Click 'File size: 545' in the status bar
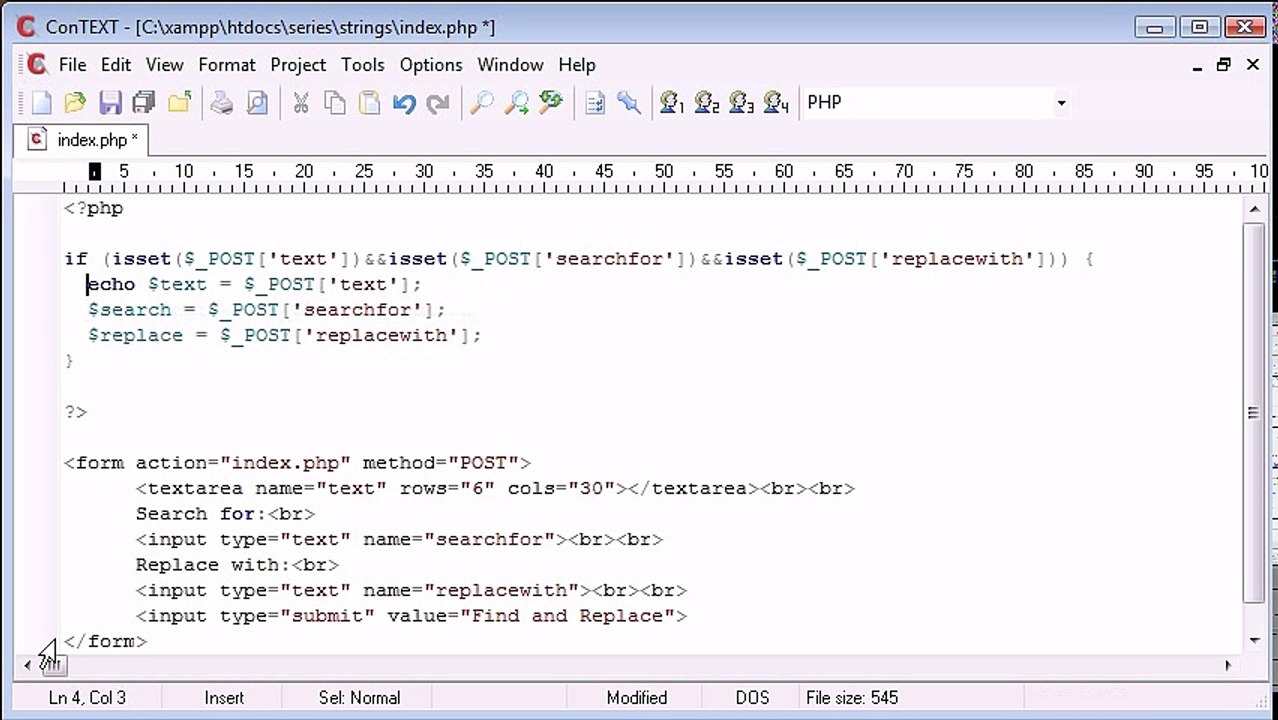 [852, 698]
